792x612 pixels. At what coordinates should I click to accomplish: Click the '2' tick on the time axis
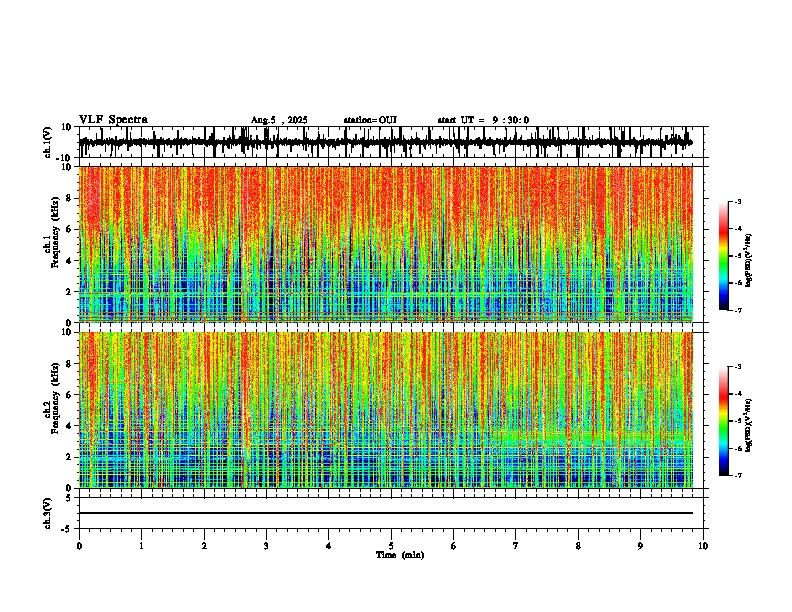coord(204,546)
